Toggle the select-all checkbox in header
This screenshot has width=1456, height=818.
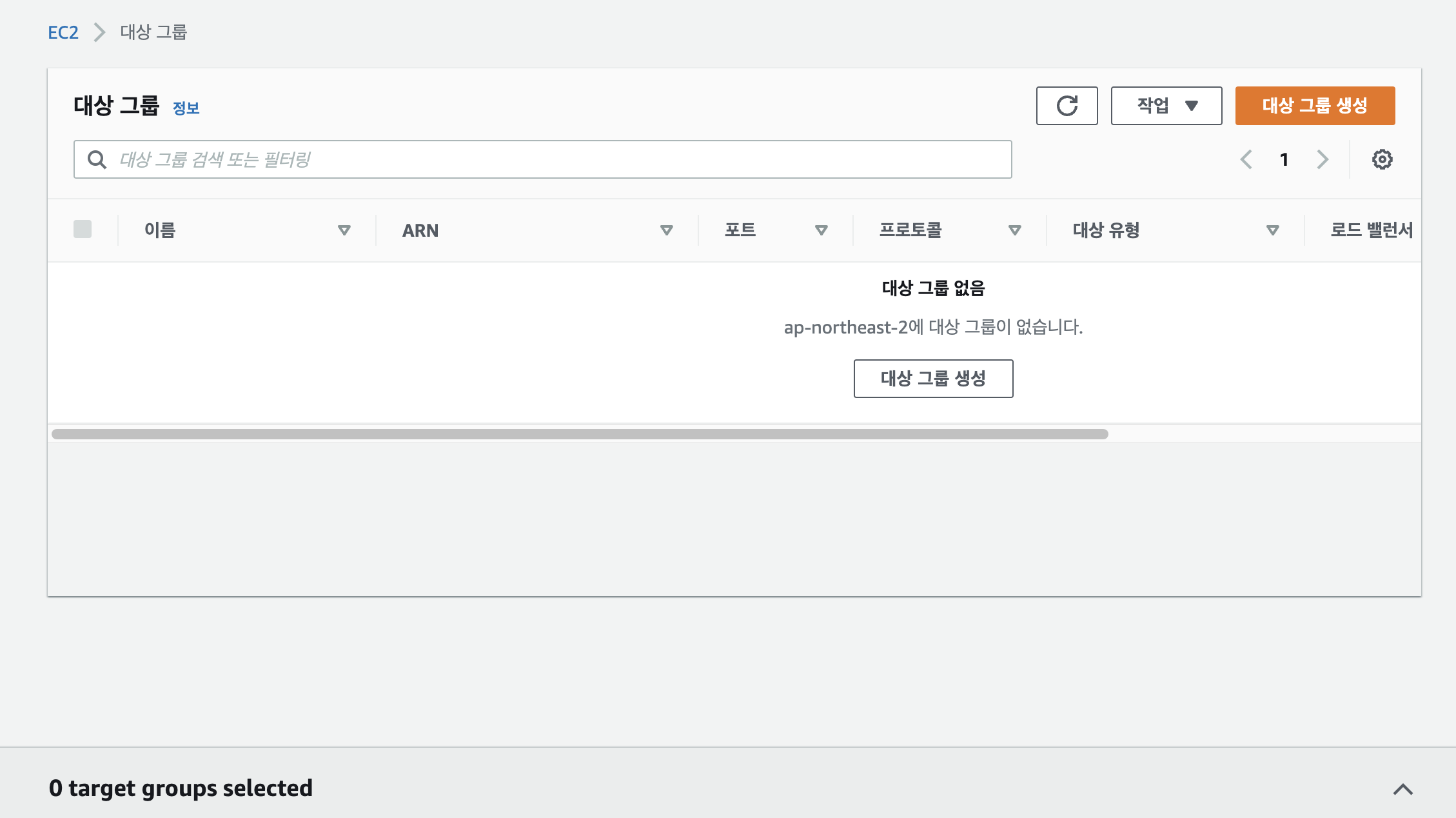click(x=83, y=229)
